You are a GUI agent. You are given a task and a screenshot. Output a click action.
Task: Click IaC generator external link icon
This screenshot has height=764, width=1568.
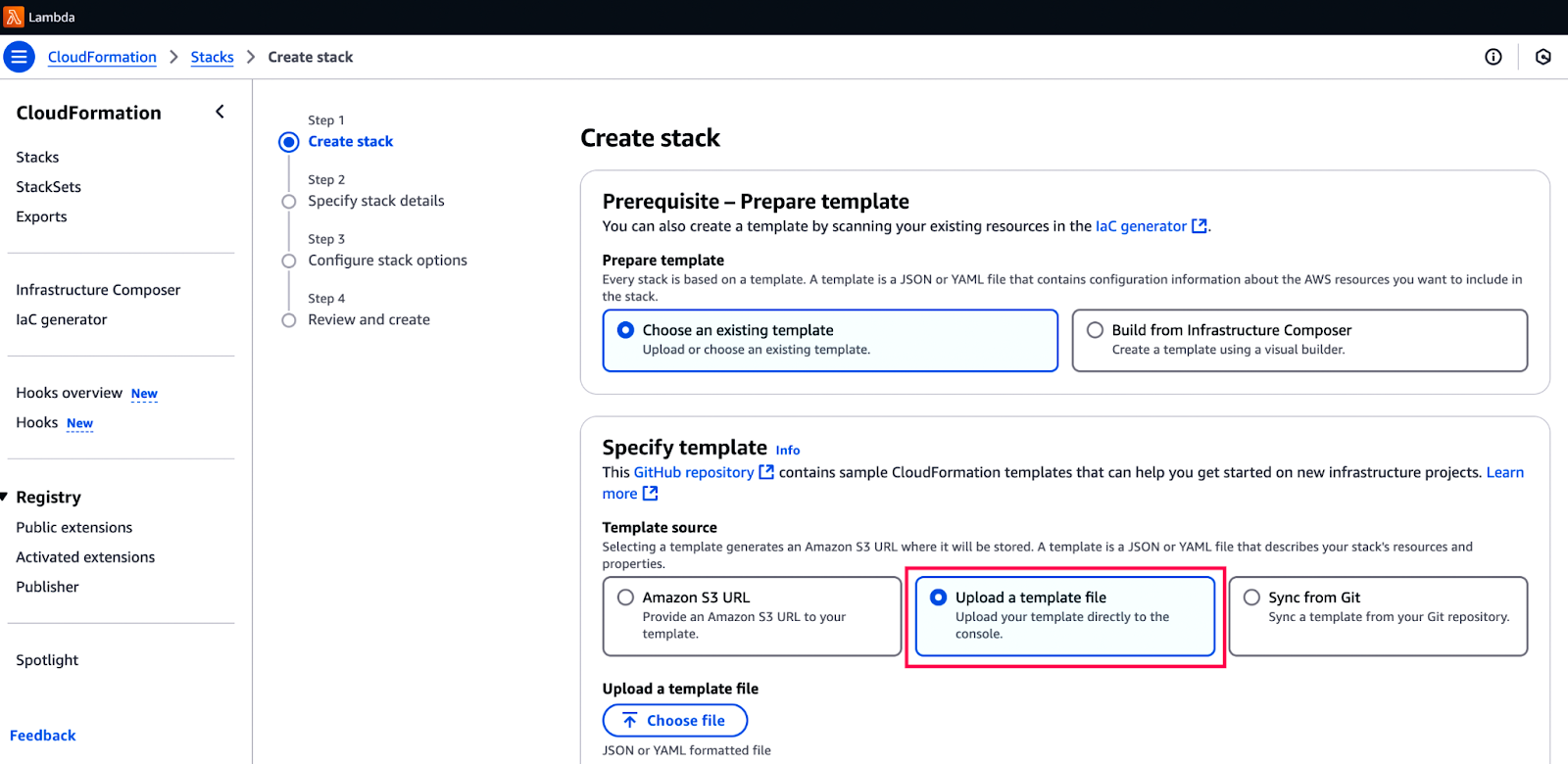click(x=1200, y=226)
